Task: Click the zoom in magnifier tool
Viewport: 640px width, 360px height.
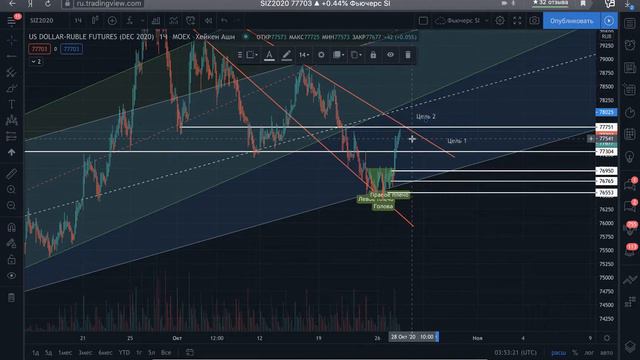Action: 11,189
